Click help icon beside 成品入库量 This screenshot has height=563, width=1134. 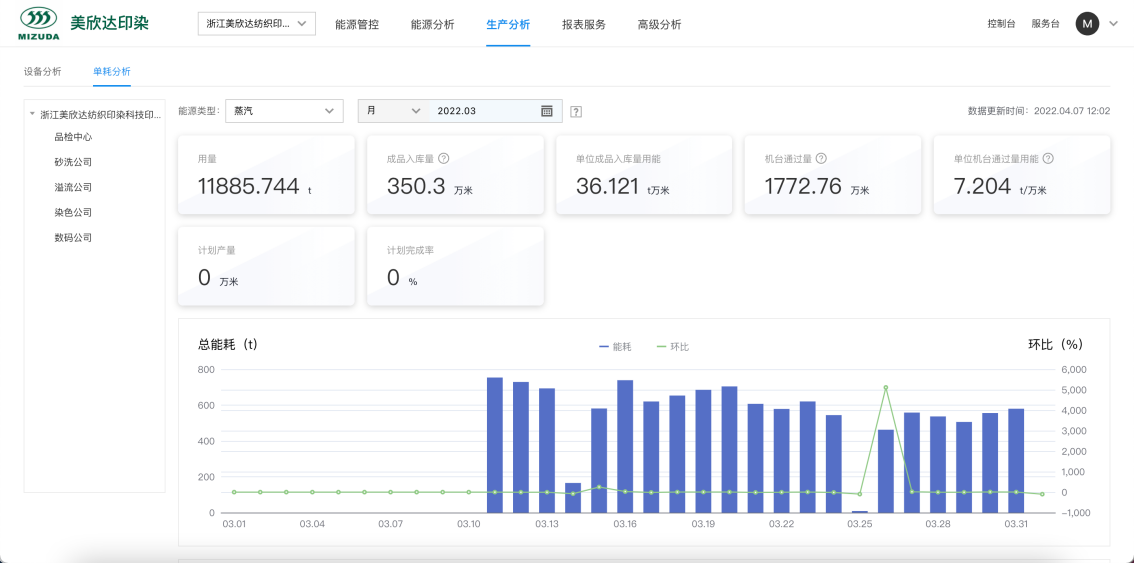coord(443,158)
